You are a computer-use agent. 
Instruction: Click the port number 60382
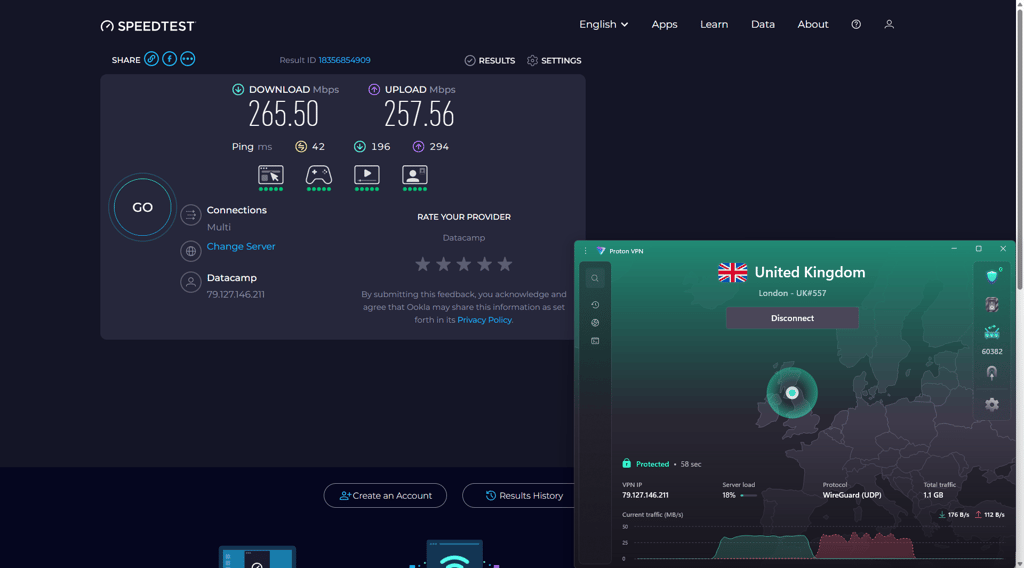click(x=992, y=351)
